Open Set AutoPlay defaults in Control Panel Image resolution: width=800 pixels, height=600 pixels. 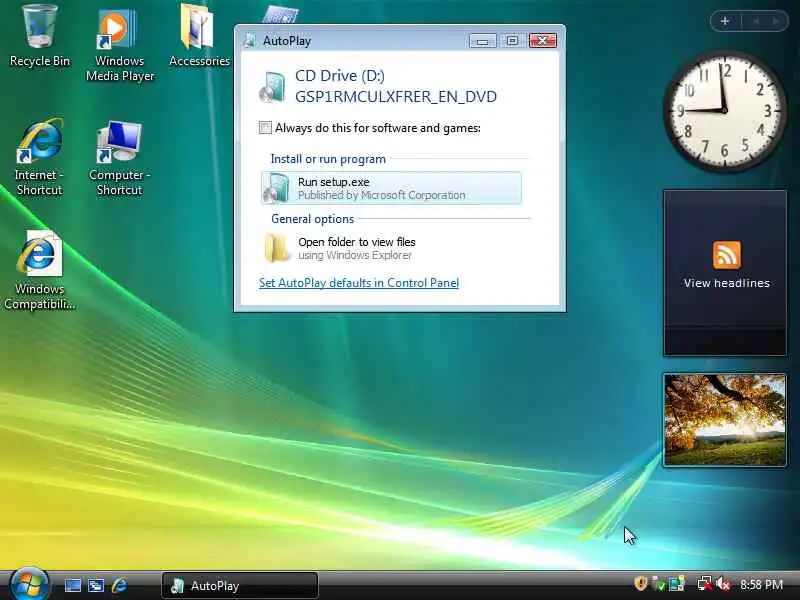click(359, 283)
